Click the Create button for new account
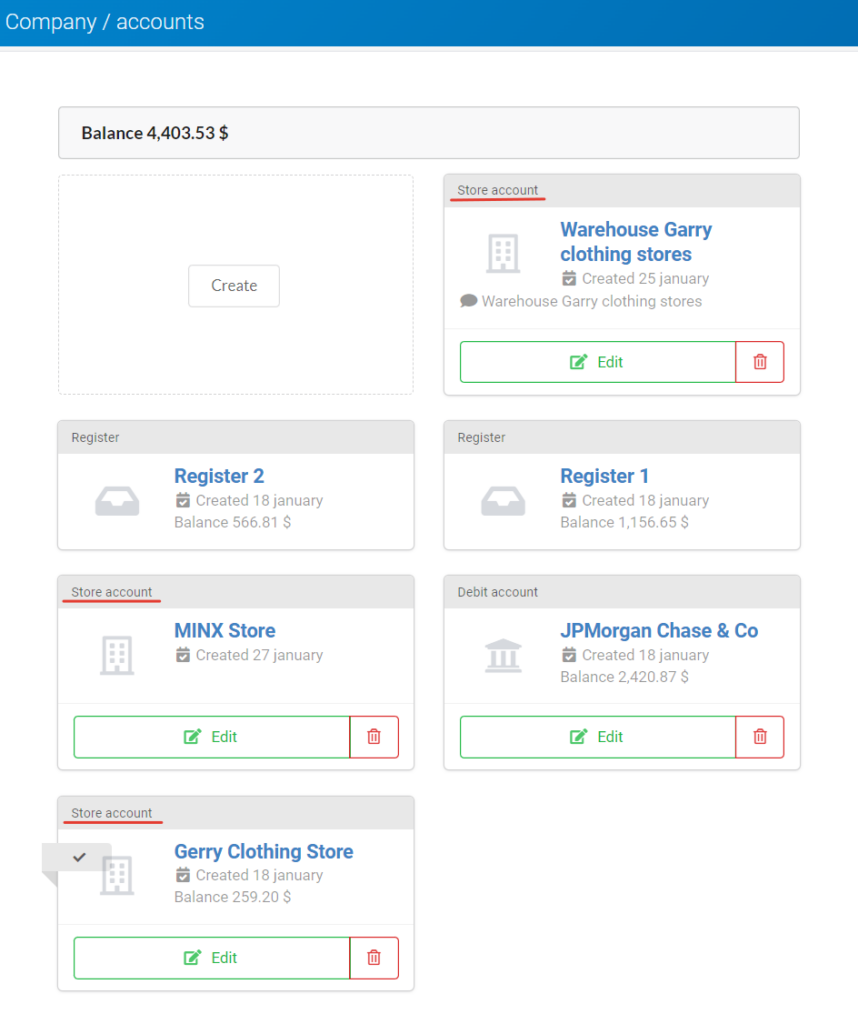858x1024 pixels. tap(234, 285)
